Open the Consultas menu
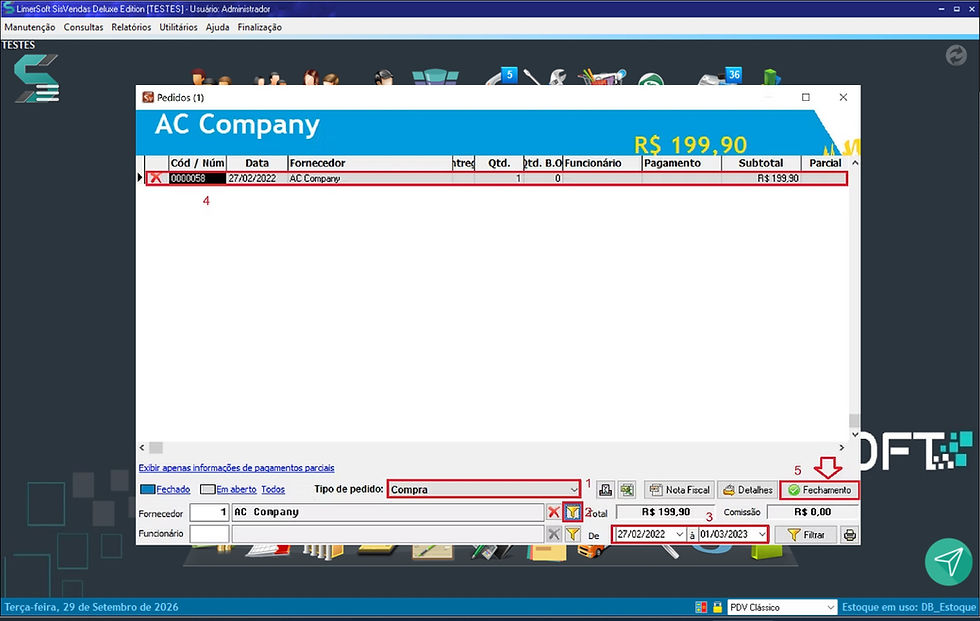The image size is (980, 621). [83, 27]
